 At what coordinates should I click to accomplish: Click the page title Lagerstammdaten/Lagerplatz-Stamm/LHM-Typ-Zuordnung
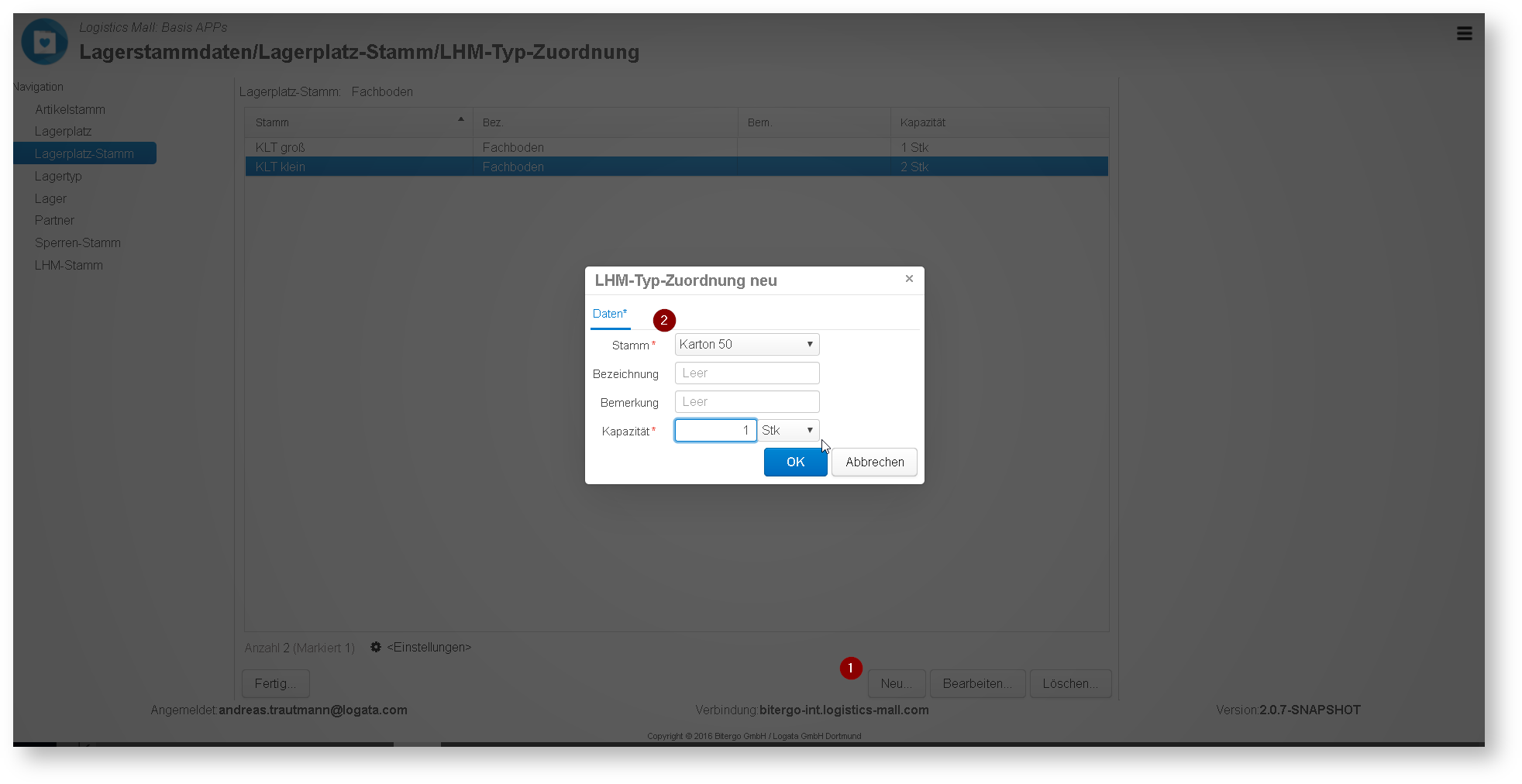(360, 52)
